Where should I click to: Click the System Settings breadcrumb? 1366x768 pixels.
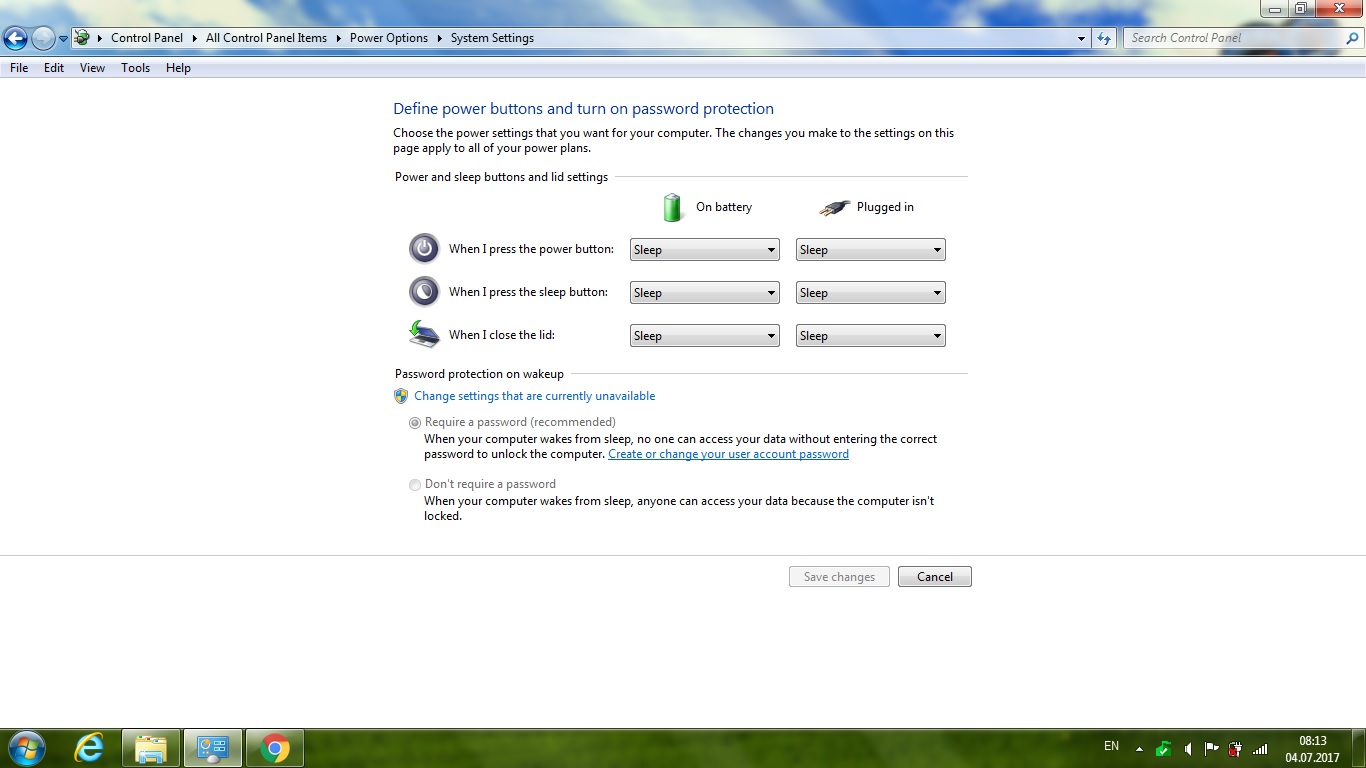tap(492, 38)
